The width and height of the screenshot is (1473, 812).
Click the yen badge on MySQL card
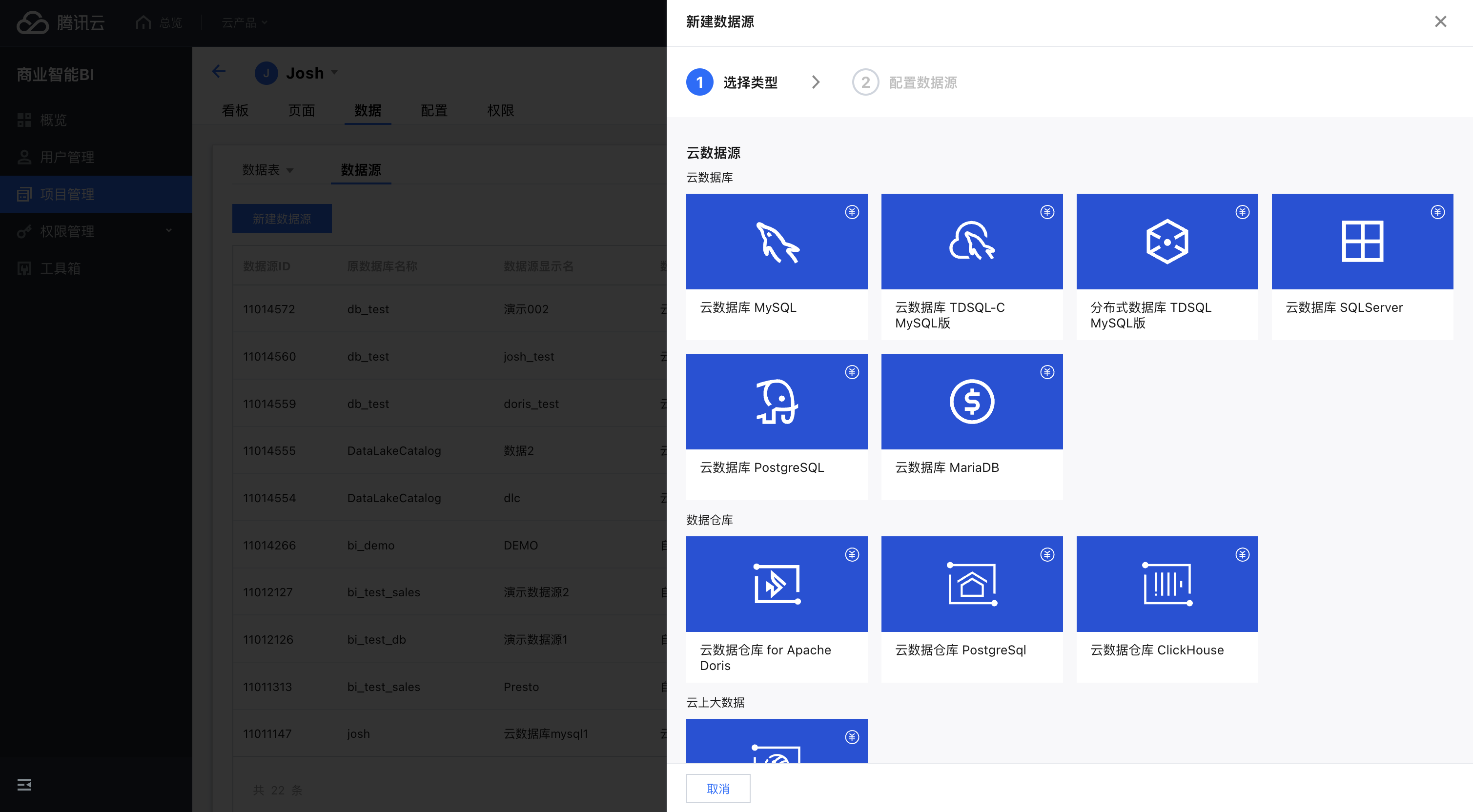click(x=851, y=212)
